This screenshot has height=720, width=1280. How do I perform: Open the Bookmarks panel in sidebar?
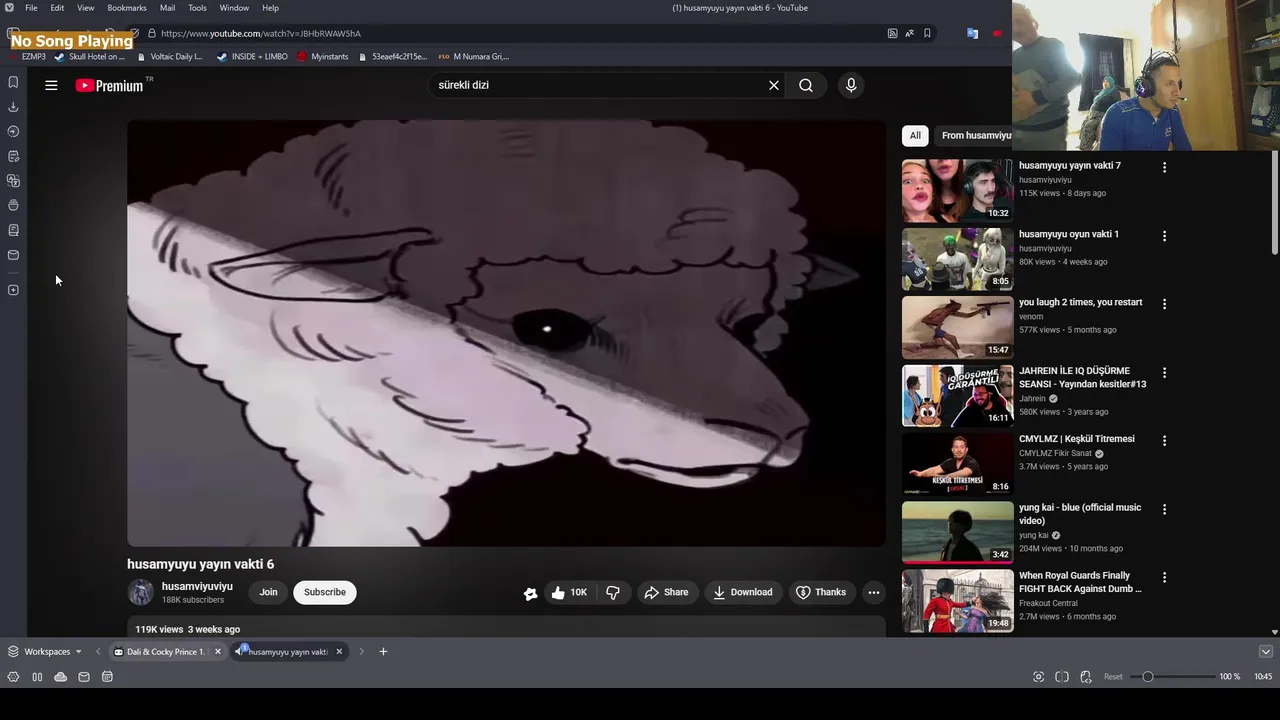[13, 82]
